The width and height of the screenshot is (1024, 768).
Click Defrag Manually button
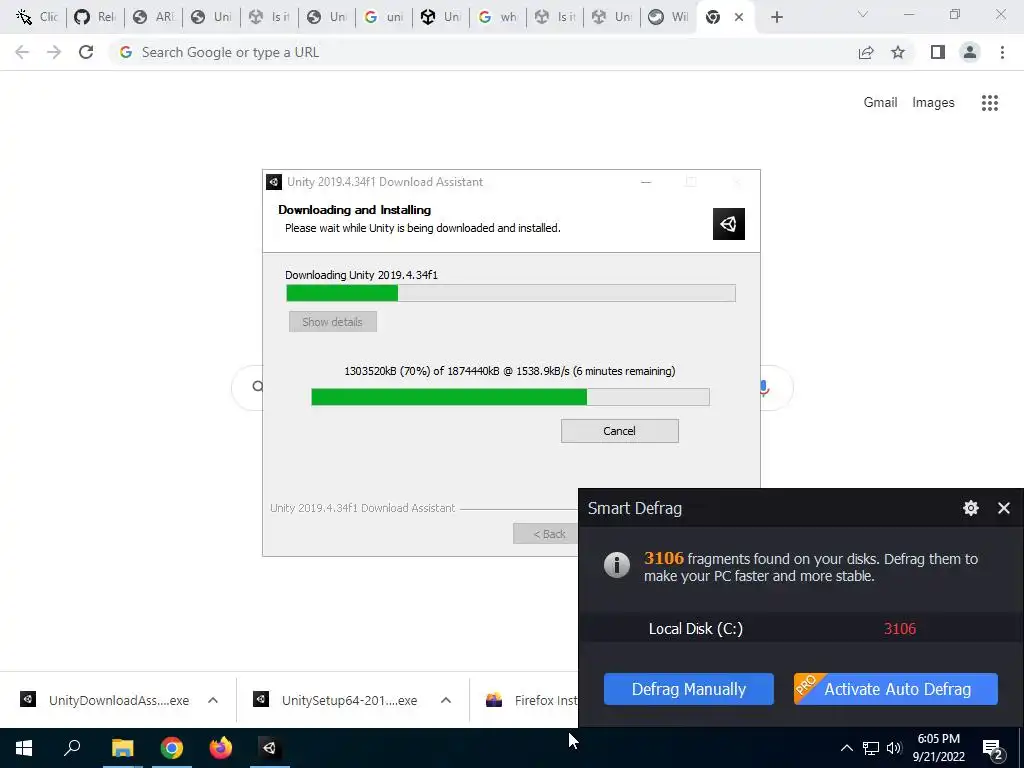(688, 689)
